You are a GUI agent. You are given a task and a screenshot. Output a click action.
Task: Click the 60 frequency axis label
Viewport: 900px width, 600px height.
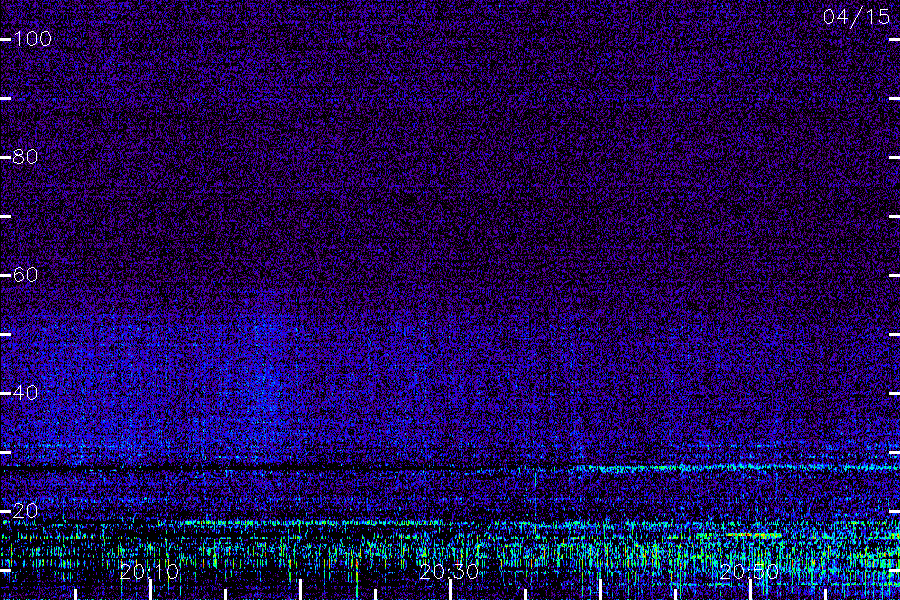point(25,274)
